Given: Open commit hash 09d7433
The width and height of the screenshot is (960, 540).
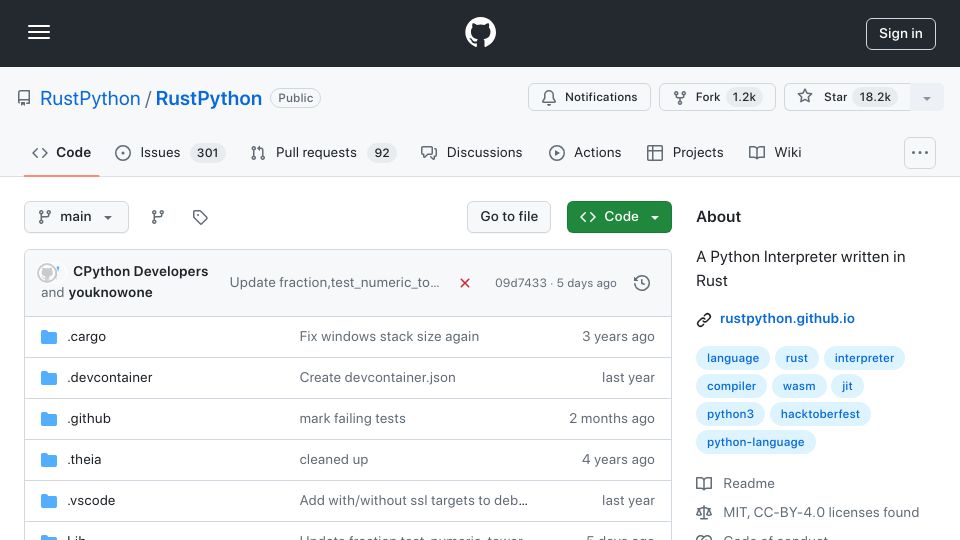Looking at the screenshot, I should [520, 283].
